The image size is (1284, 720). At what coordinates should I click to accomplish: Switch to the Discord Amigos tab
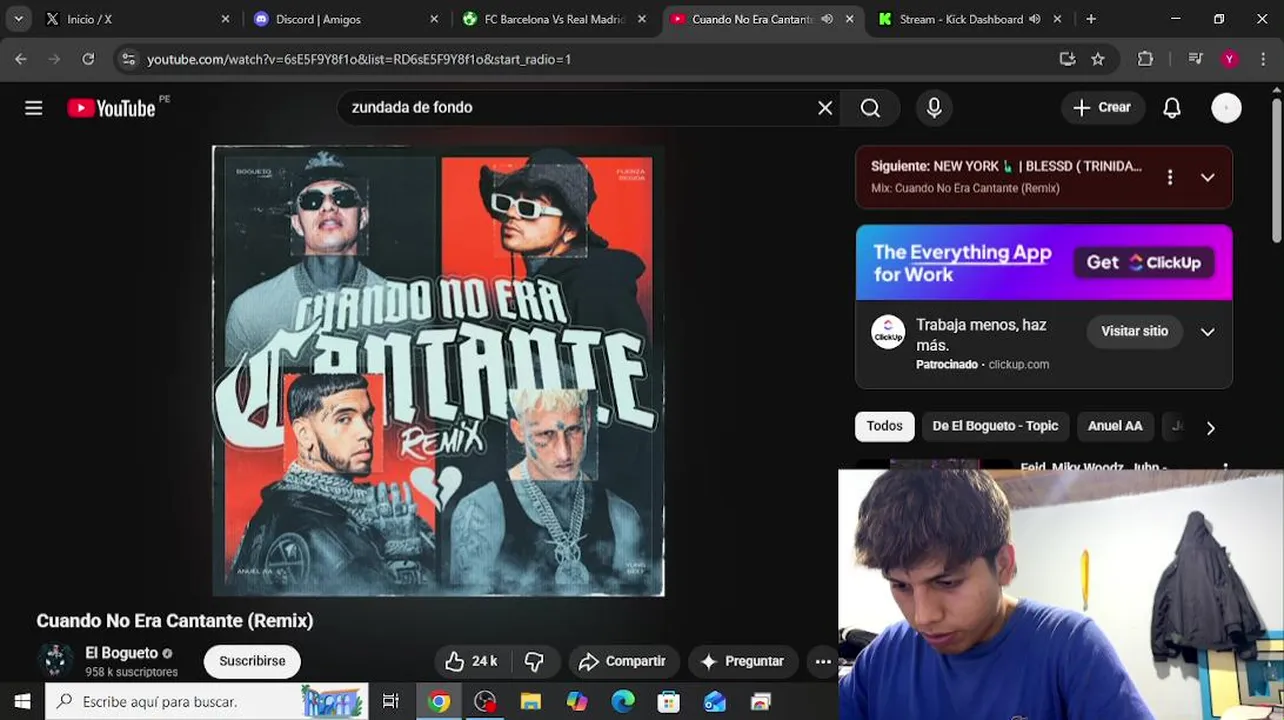(x=345, y=19)
